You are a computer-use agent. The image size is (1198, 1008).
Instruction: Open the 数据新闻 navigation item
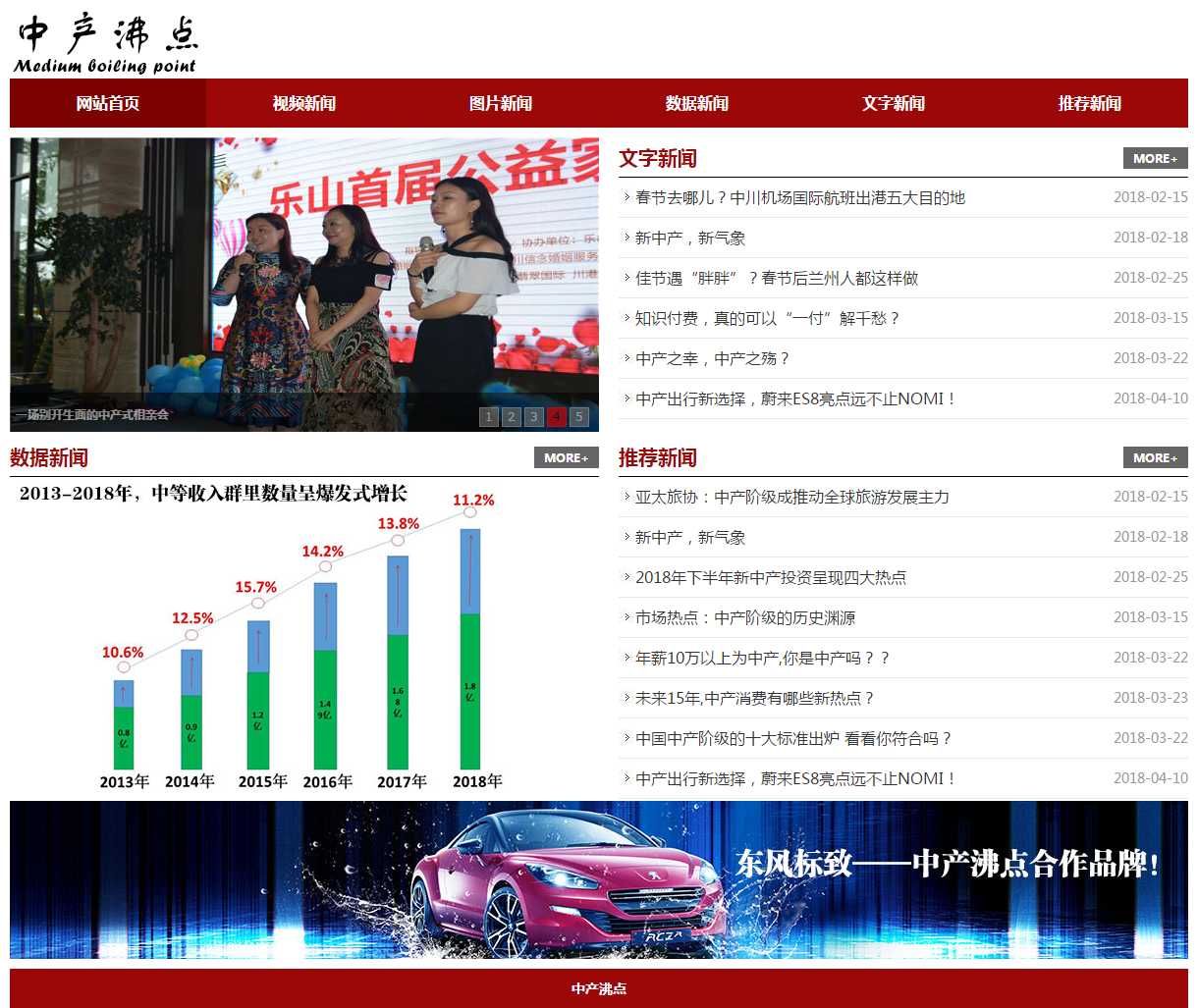pyautogui.click(x=697, y=103)
